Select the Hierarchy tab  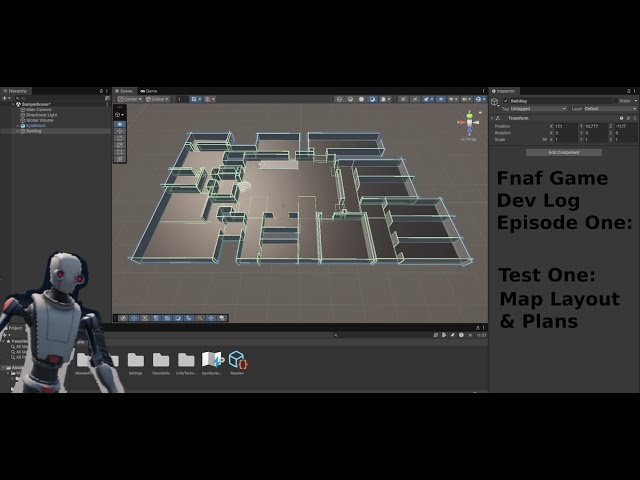coord(16,91)
